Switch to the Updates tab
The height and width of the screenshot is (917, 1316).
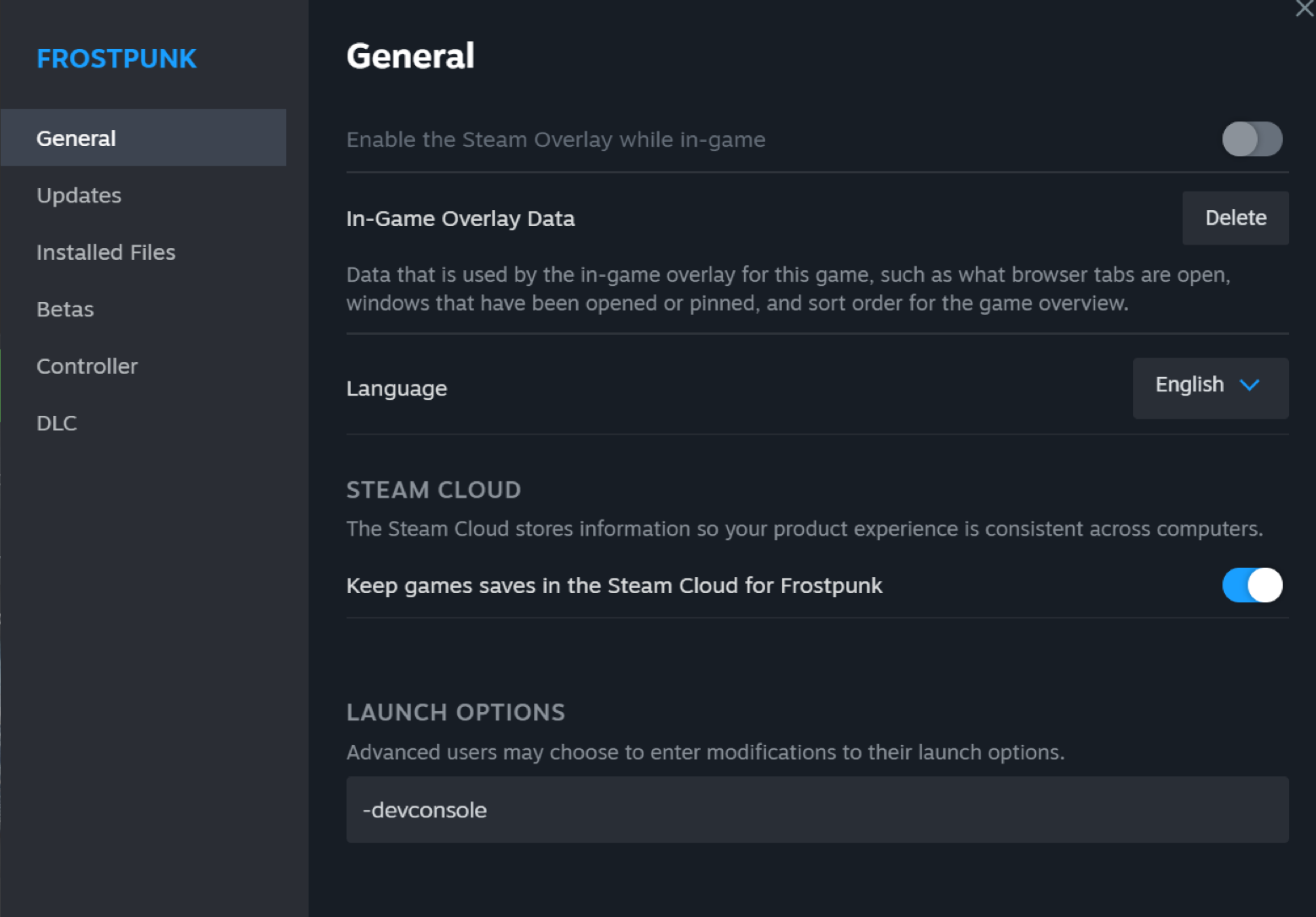click(79, 196)
